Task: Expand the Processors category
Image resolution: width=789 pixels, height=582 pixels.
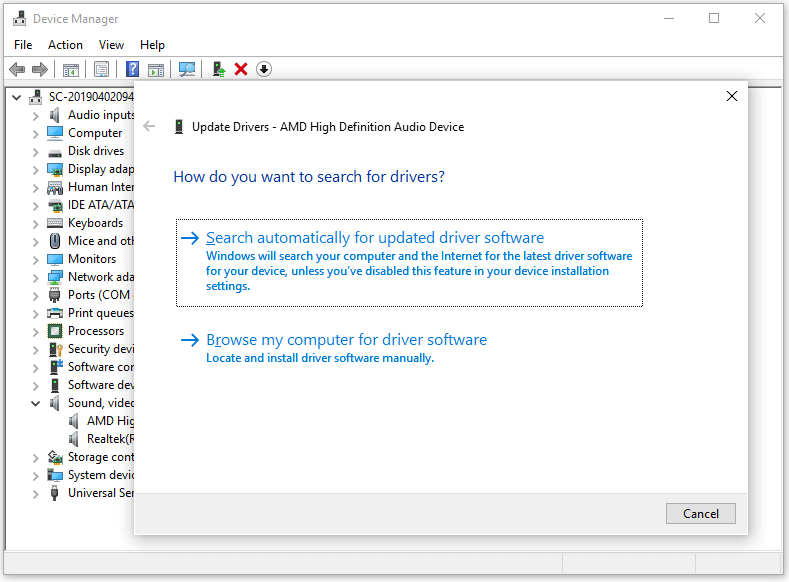Action: click(35, 332)
